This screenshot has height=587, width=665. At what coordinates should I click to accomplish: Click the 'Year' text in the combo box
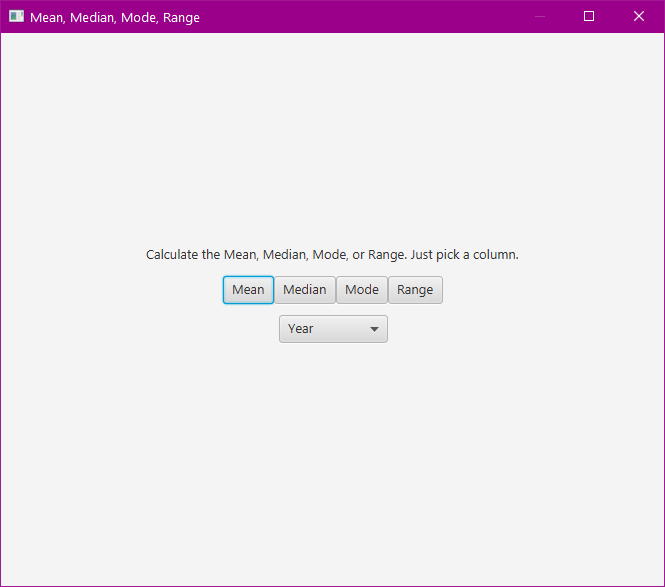[301, 329]
